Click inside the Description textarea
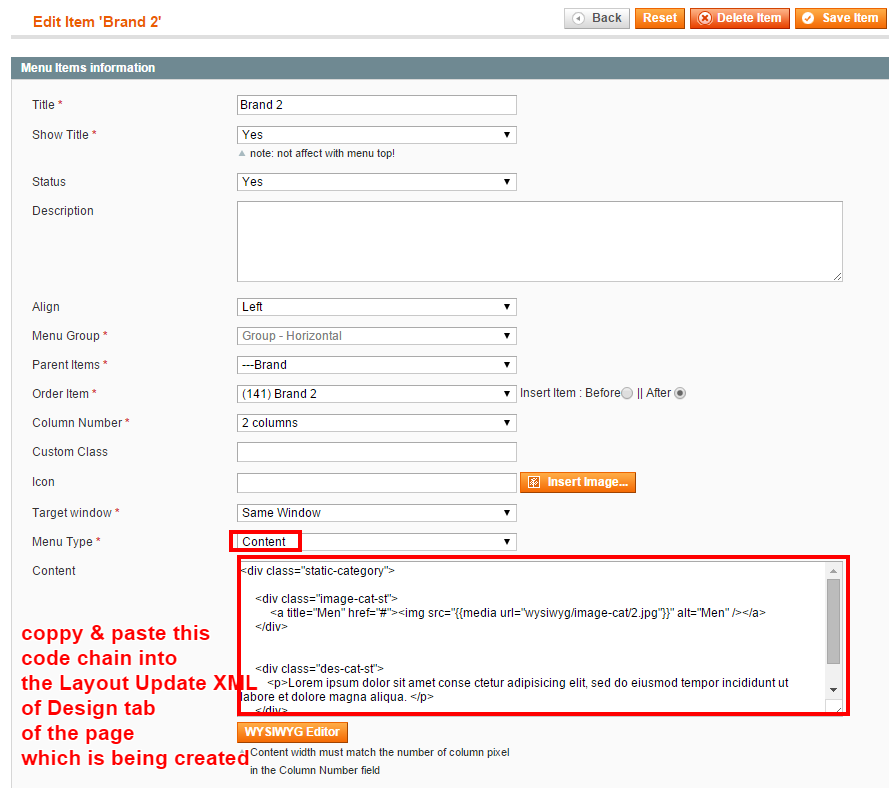The width and height of the screenshot is (889, 788). pyautogui.click(x=540, y=242)
